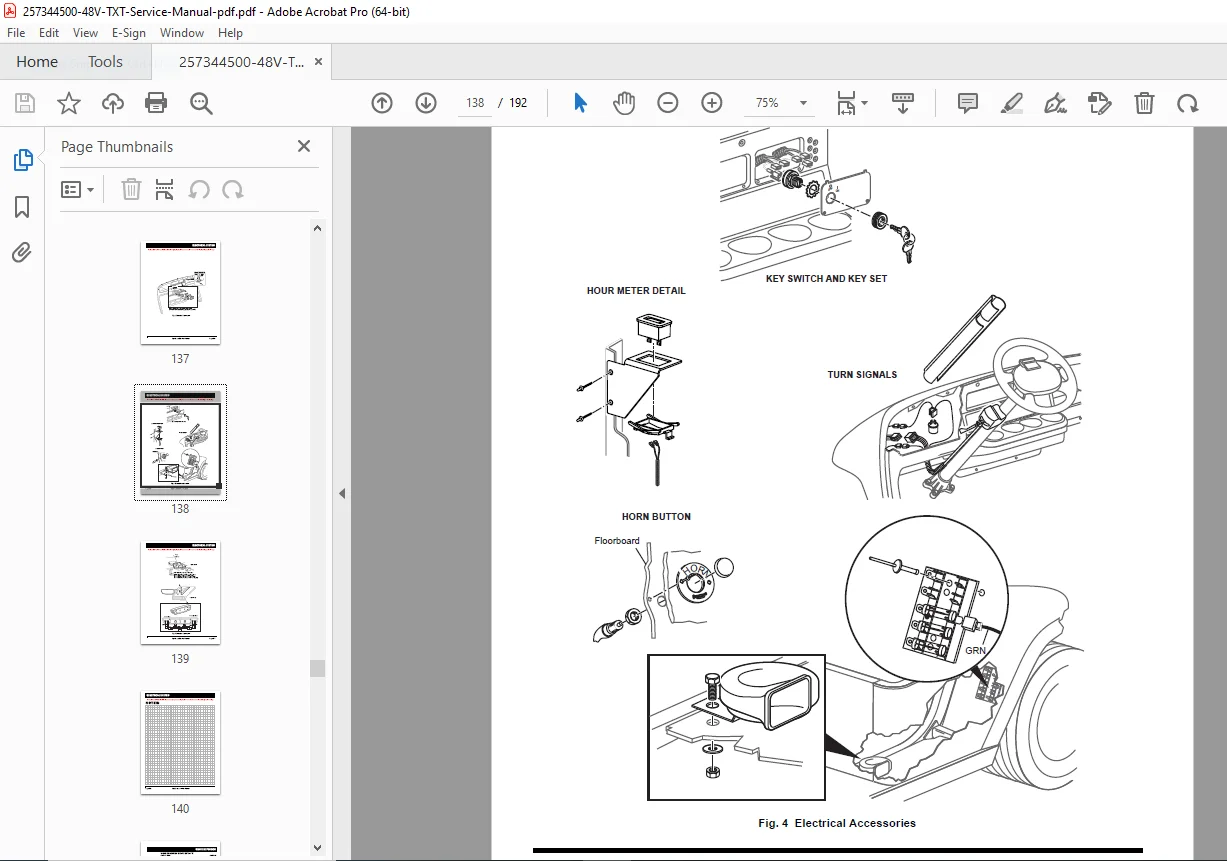Open the Edit menu
This screenshot has height=861, width=1227.
point(49,33)
